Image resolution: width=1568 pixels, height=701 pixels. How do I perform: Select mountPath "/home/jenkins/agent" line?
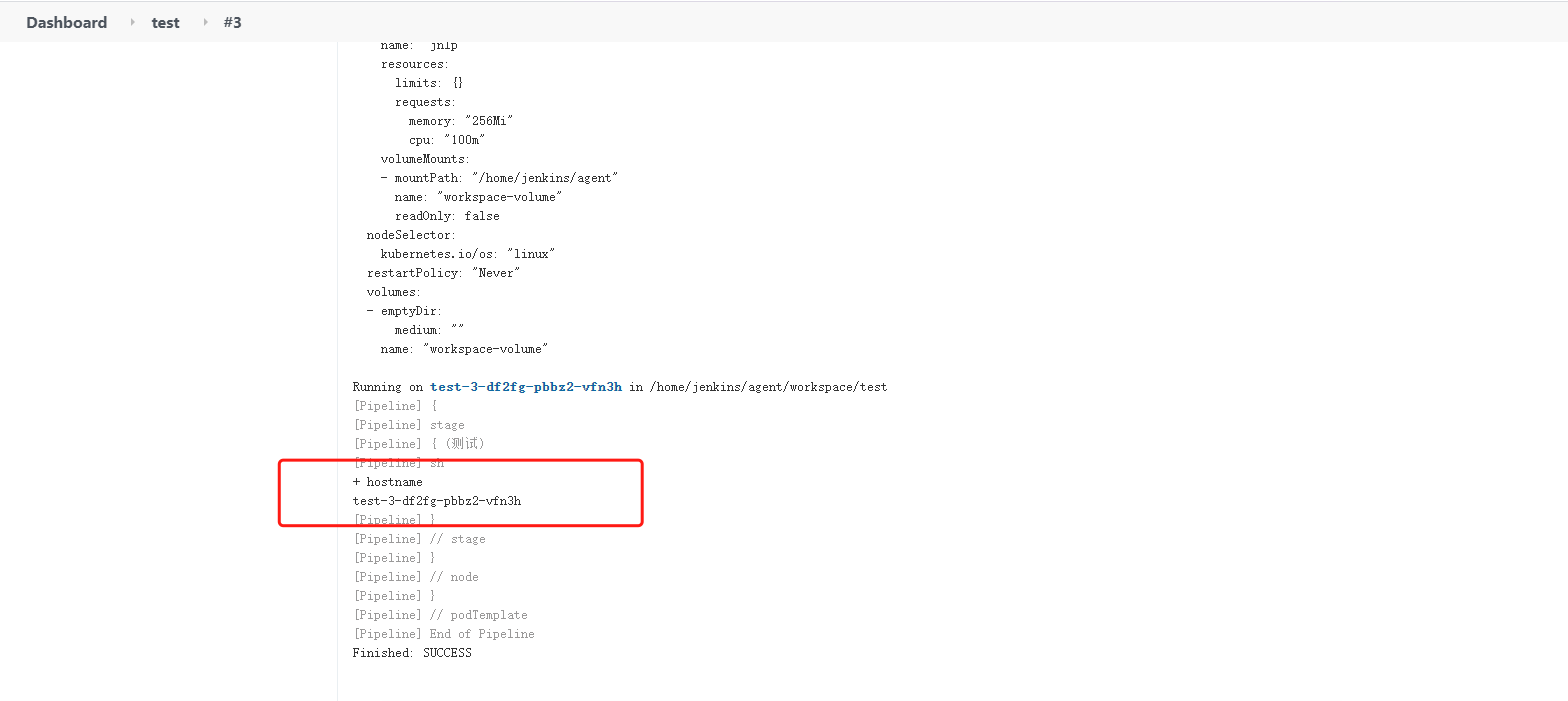click(499, 178)
